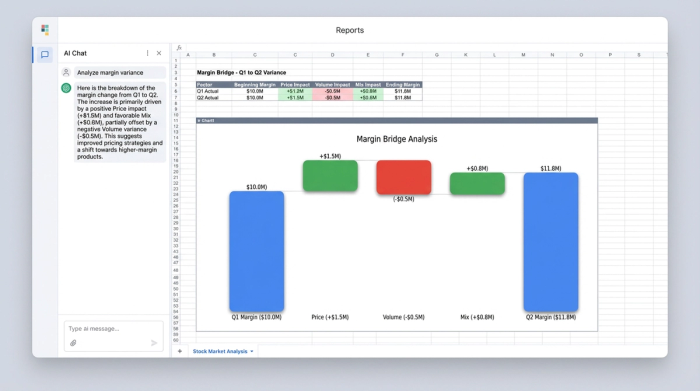The height and width of the screenshot is (391, 700).
Task: Click the blue Q2 Margin chart bar
Action: click(x=551, y=242)
